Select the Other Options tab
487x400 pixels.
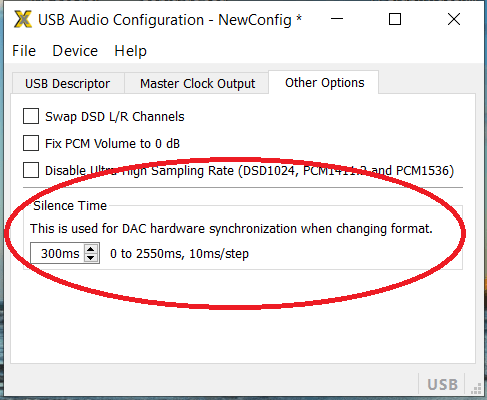[x=324, y=82]
